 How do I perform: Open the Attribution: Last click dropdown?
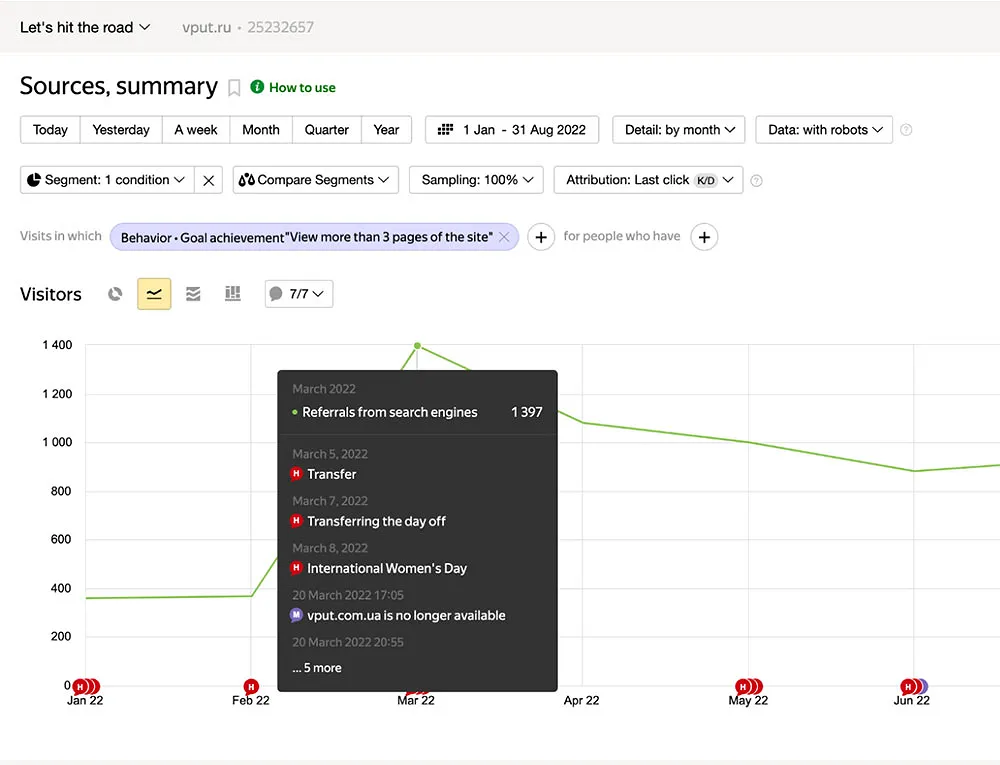click(648, 180)
